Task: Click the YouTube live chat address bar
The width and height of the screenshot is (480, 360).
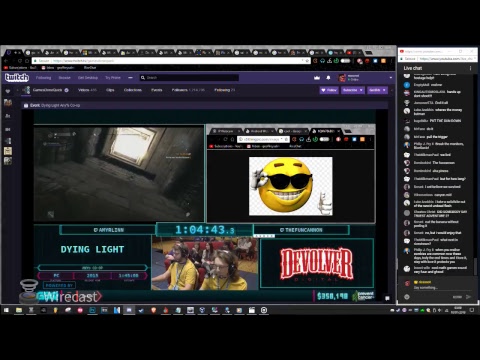Action: (x=438, y=59)
